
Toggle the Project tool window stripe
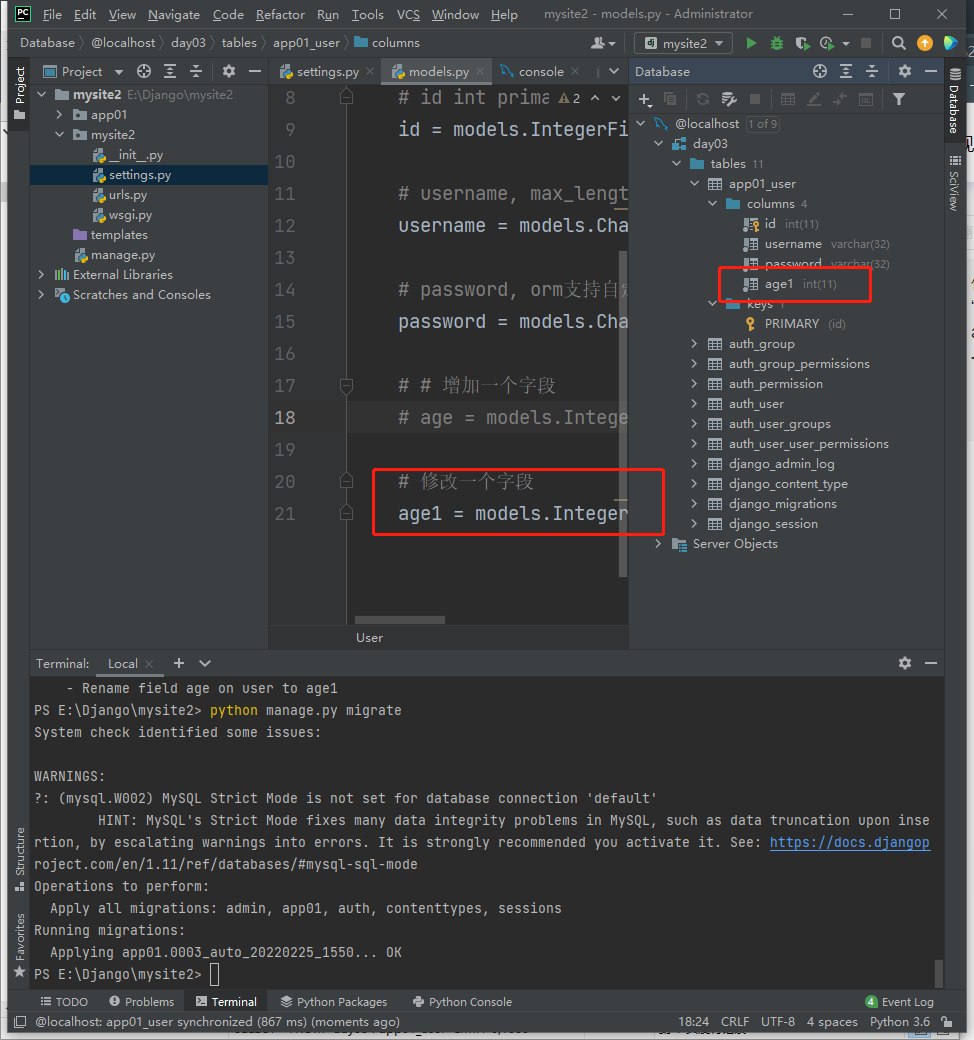pos(20,93)
